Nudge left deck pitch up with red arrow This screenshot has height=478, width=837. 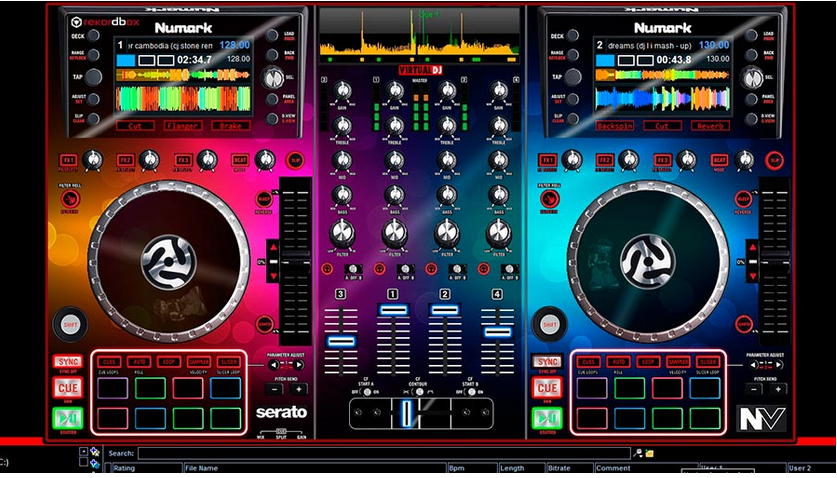tap(273, 248)
